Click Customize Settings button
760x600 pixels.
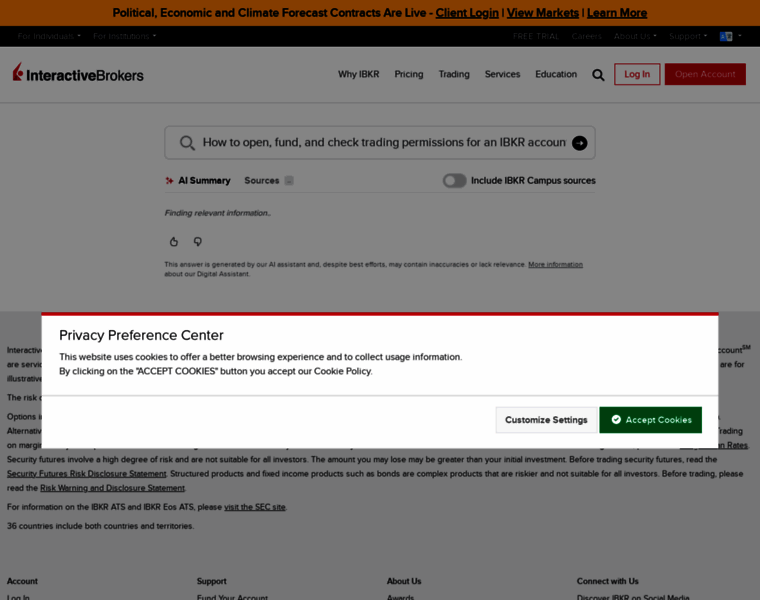click(x=546, y=420)
